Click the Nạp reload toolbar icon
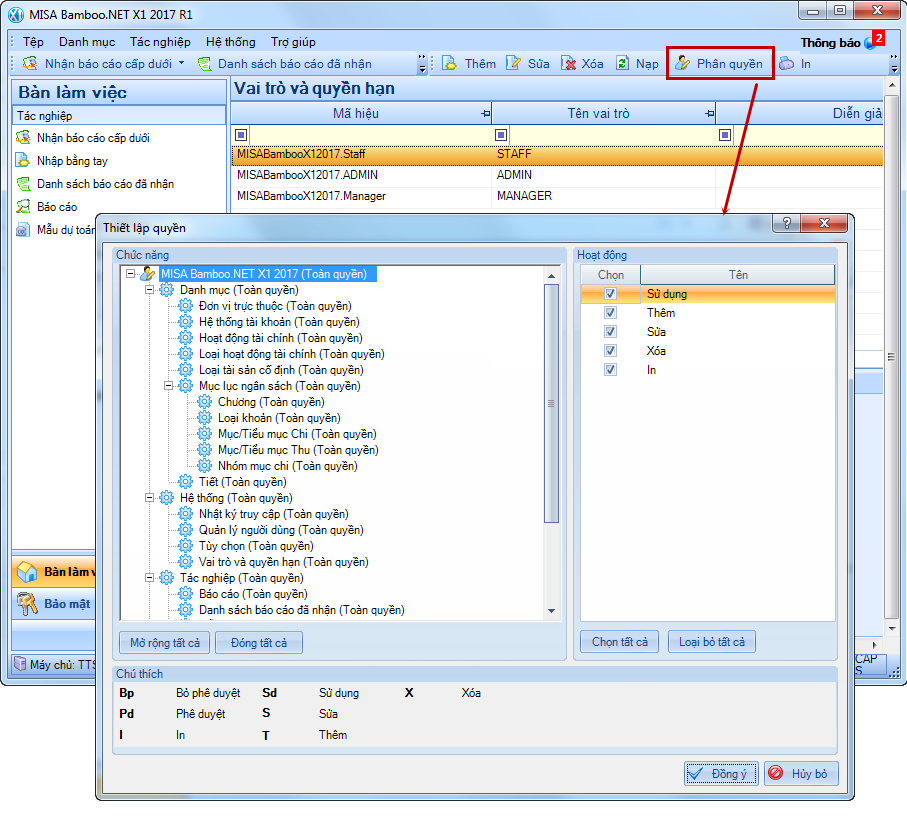 point(622,64)
